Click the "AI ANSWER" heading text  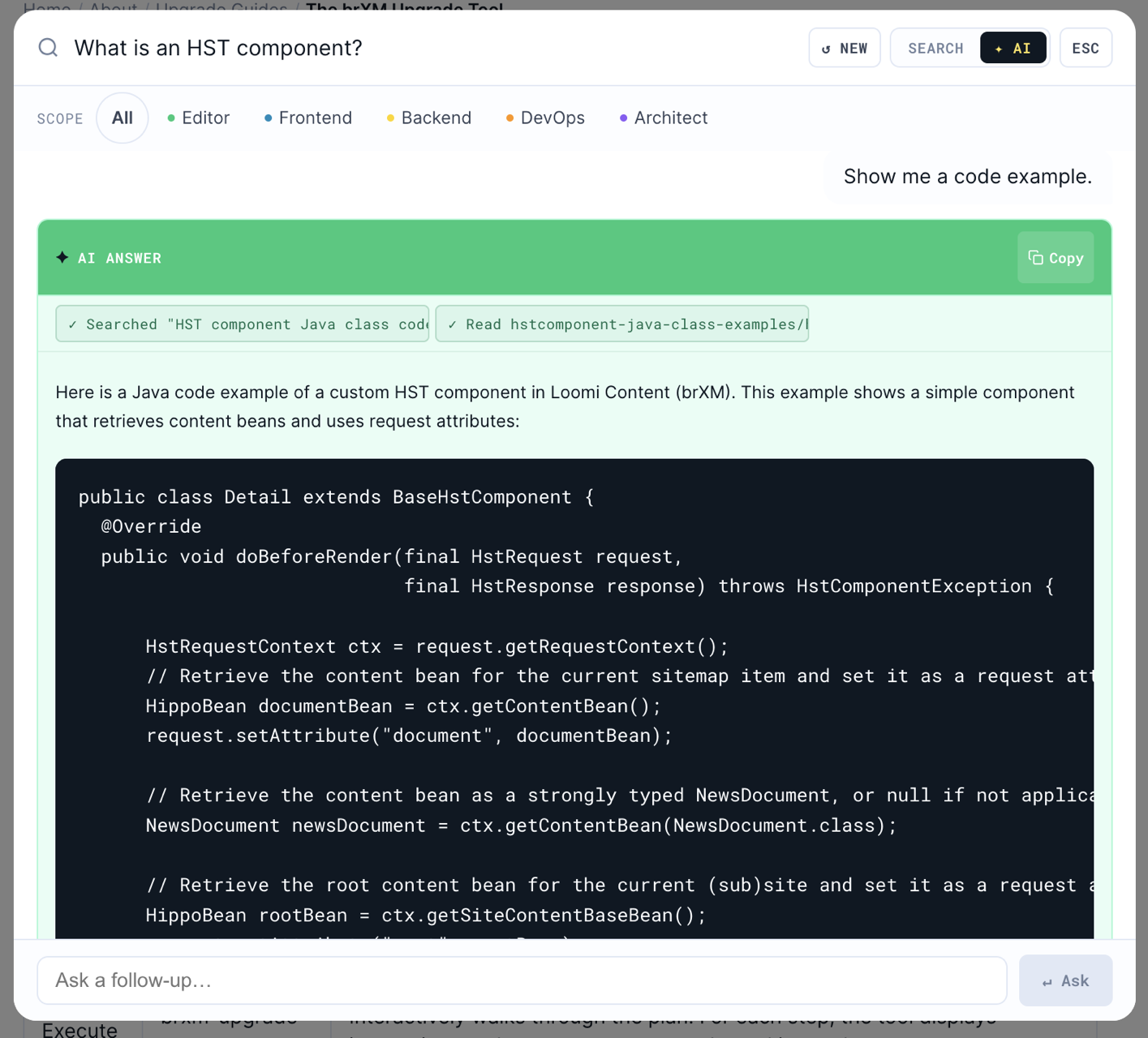pyautogui.click(x=119, y=258)
